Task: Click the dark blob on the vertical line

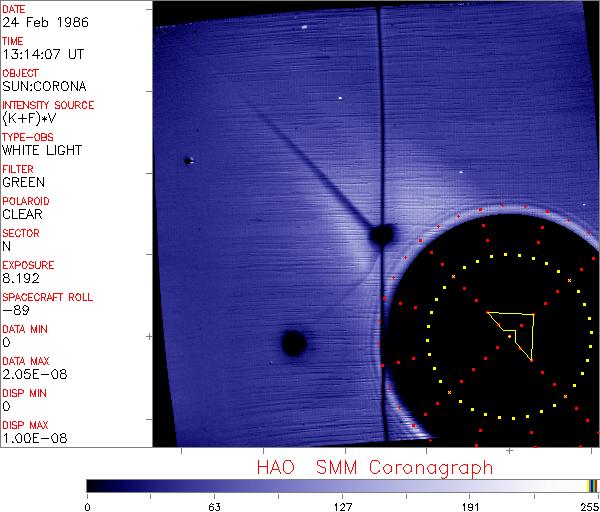Action: 381,235
